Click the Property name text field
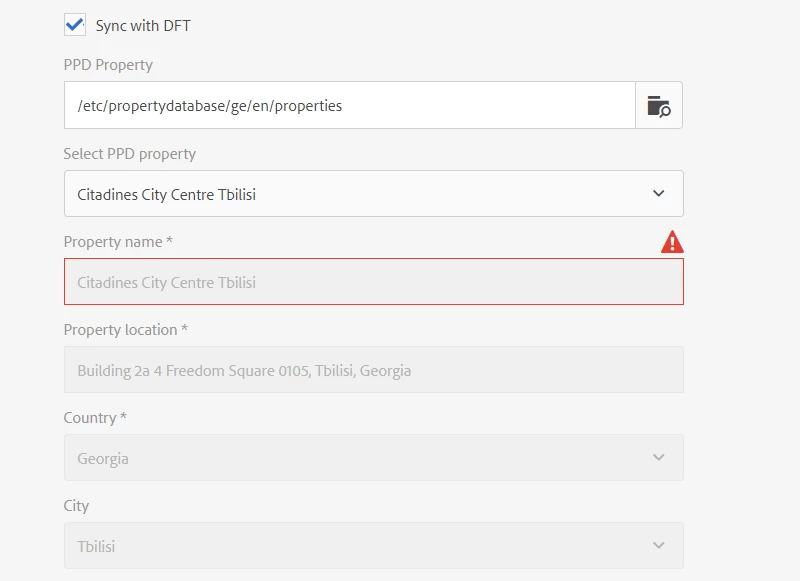 click(373, 282)
